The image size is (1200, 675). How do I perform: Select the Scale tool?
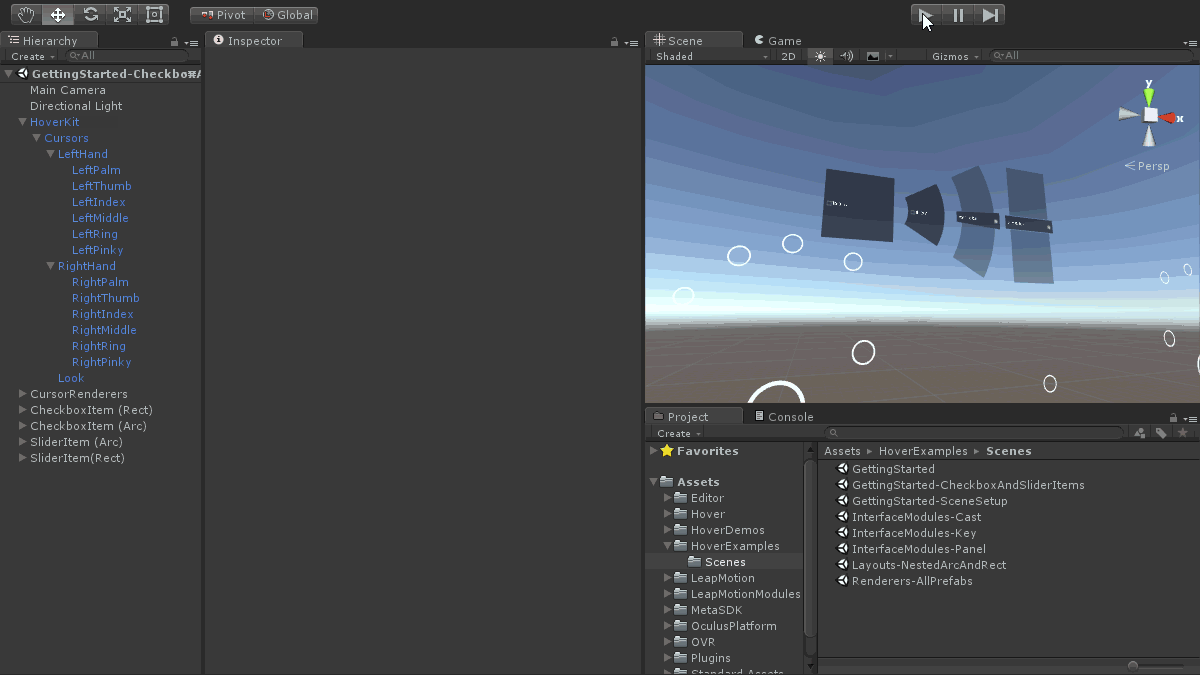pyautogui.click(x=122, y=15)
